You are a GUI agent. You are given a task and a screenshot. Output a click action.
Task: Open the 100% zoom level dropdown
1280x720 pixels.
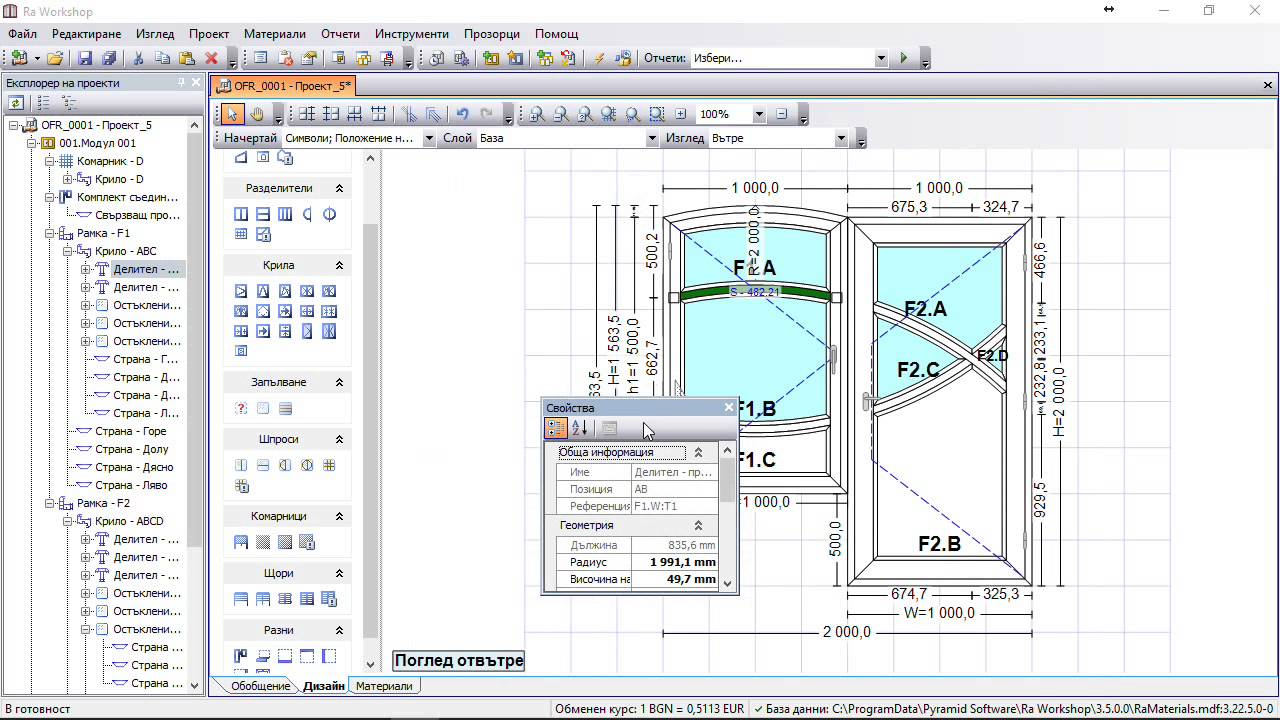pyautogui.click(x=759, y=114)
